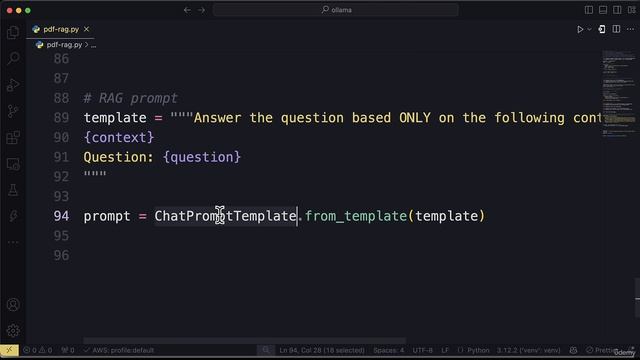
Task: Click the ports forwarded status item
Action: click(x=68, y=350)
